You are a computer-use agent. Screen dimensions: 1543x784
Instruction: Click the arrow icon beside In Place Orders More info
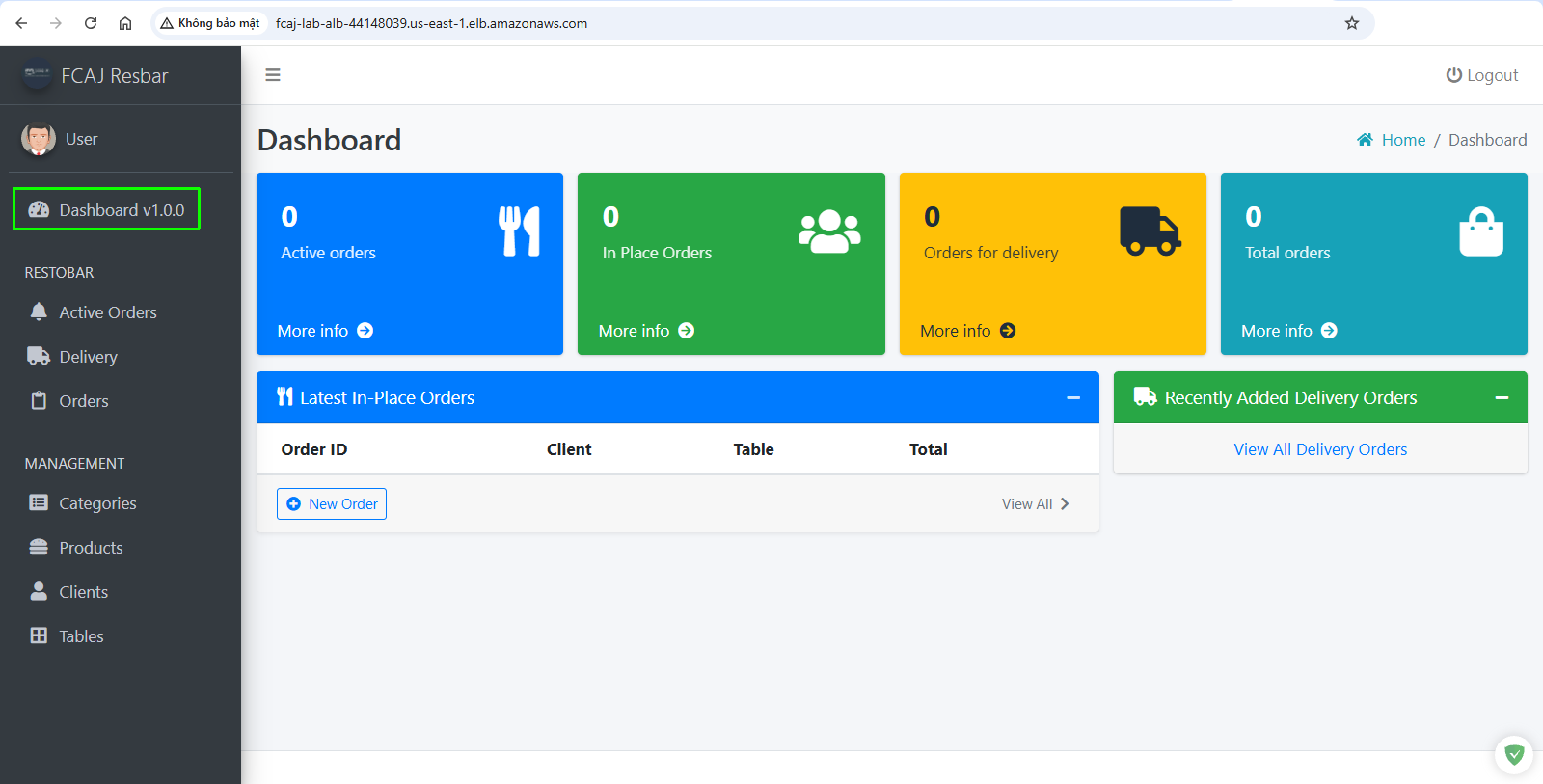click(x=687, y=331)
